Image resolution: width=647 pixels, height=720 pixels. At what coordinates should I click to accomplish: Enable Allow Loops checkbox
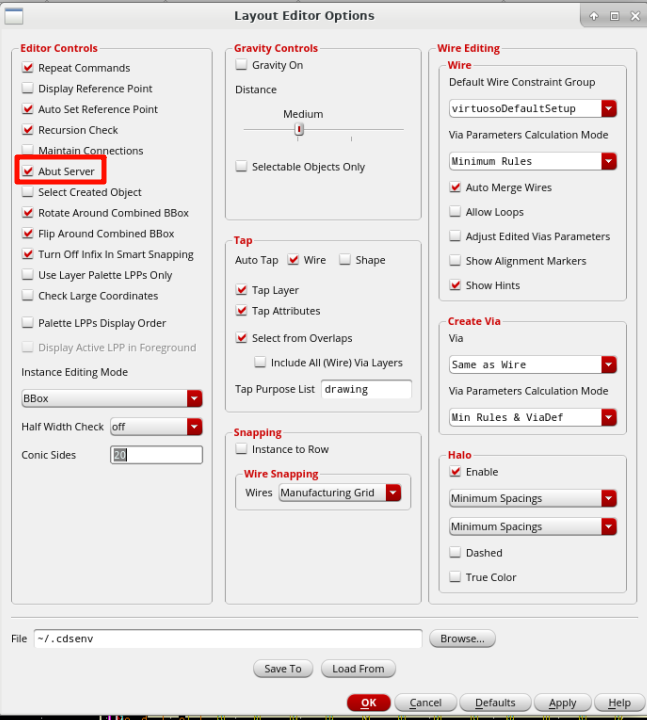[x=455, y=212]
